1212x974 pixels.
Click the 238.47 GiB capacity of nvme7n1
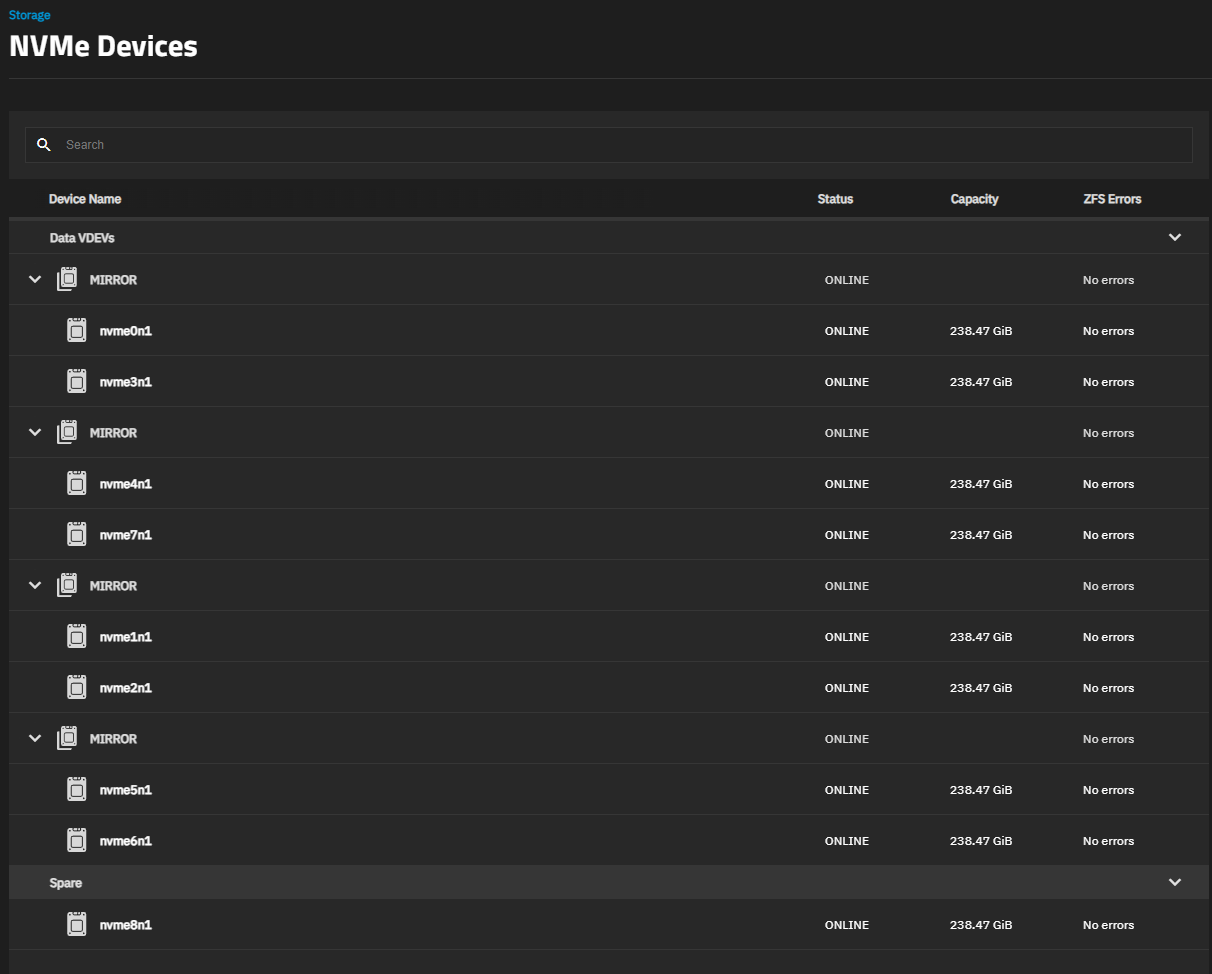pos(981,535)
